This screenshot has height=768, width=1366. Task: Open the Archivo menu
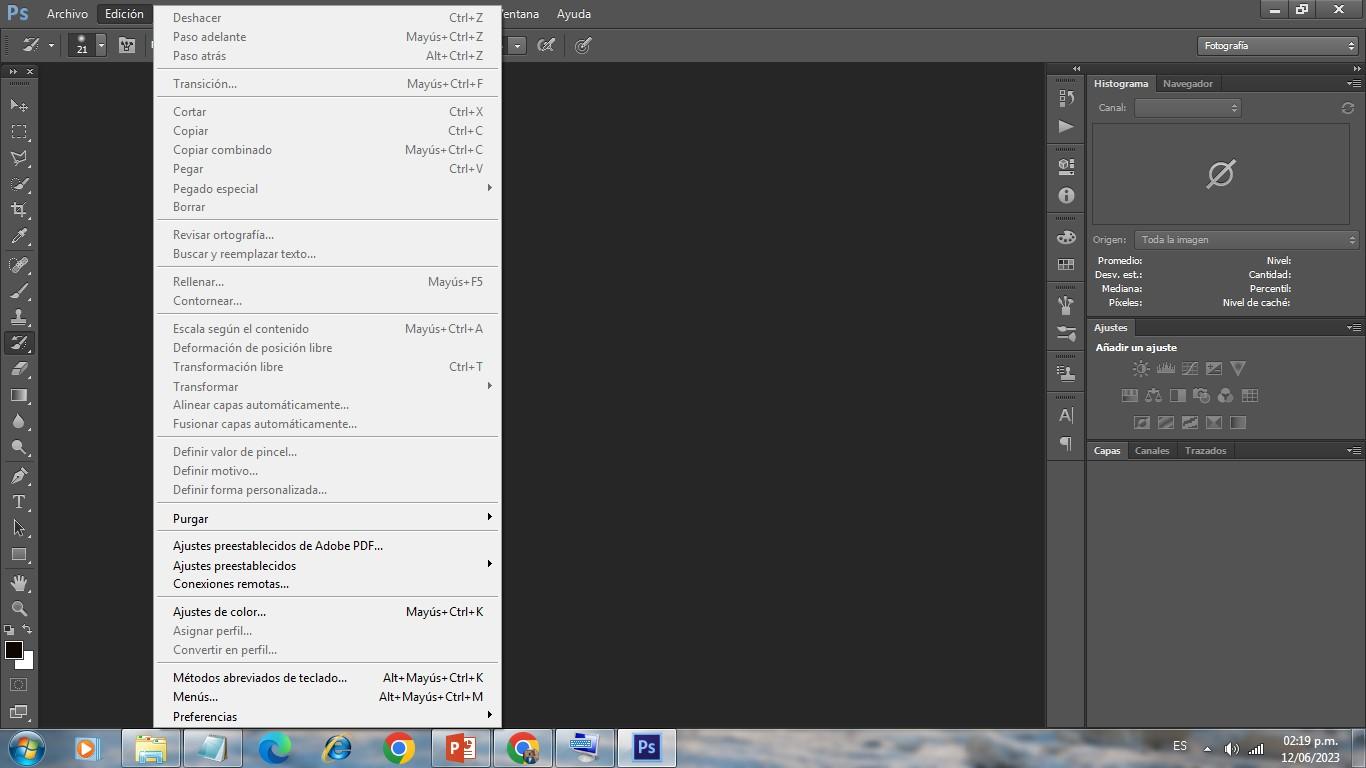pos(67,14)
